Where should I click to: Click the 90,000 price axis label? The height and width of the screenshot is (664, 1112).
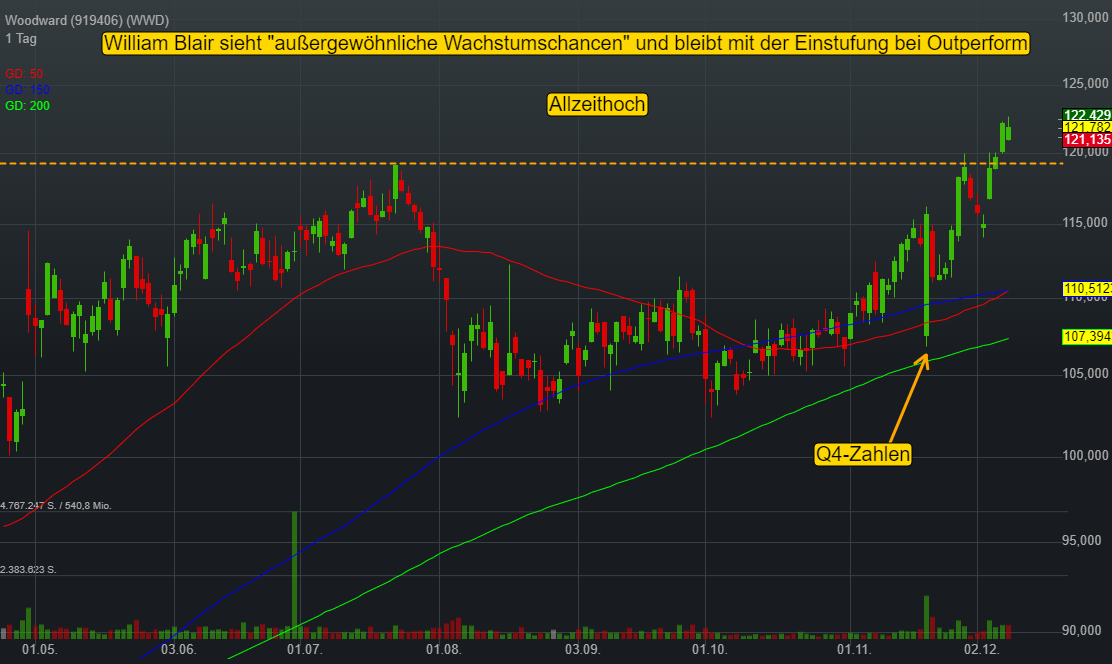1082,631
